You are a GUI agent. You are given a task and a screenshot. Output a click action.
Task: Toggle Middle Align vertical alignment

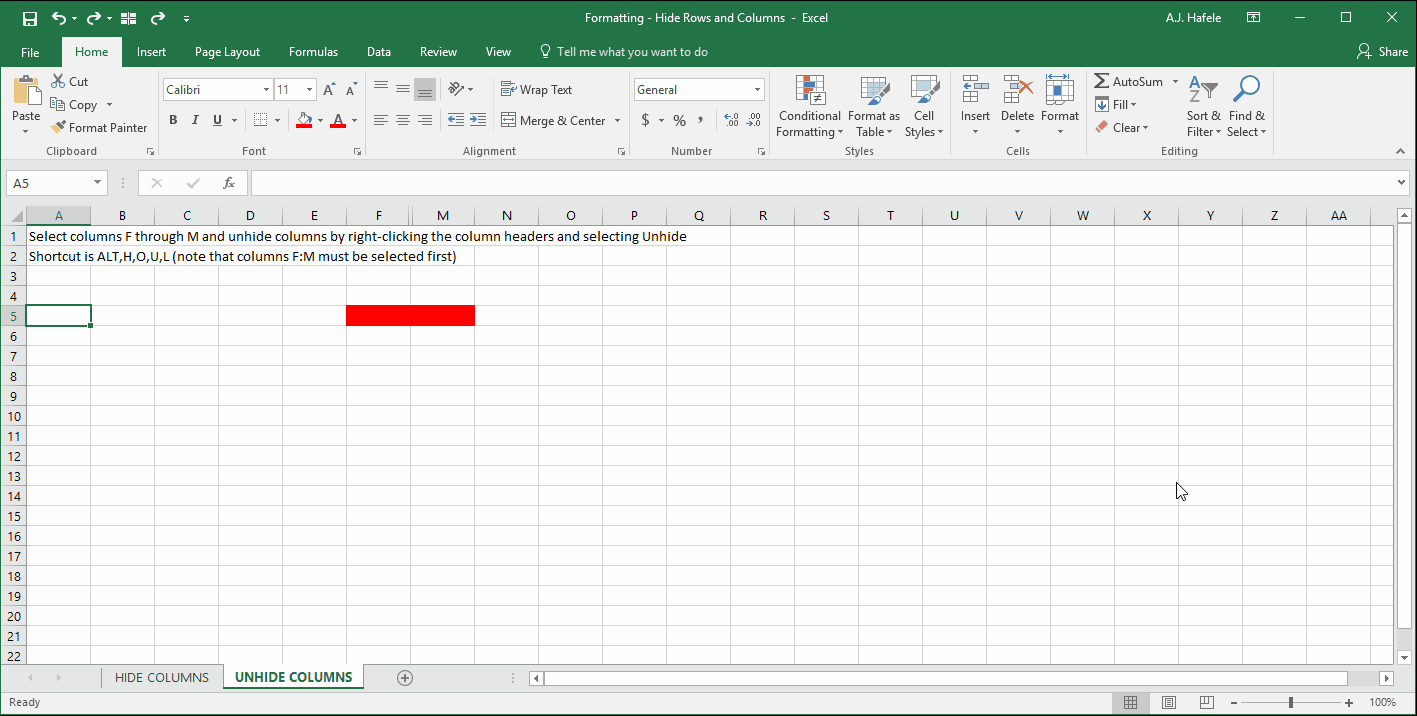point(403,89)
